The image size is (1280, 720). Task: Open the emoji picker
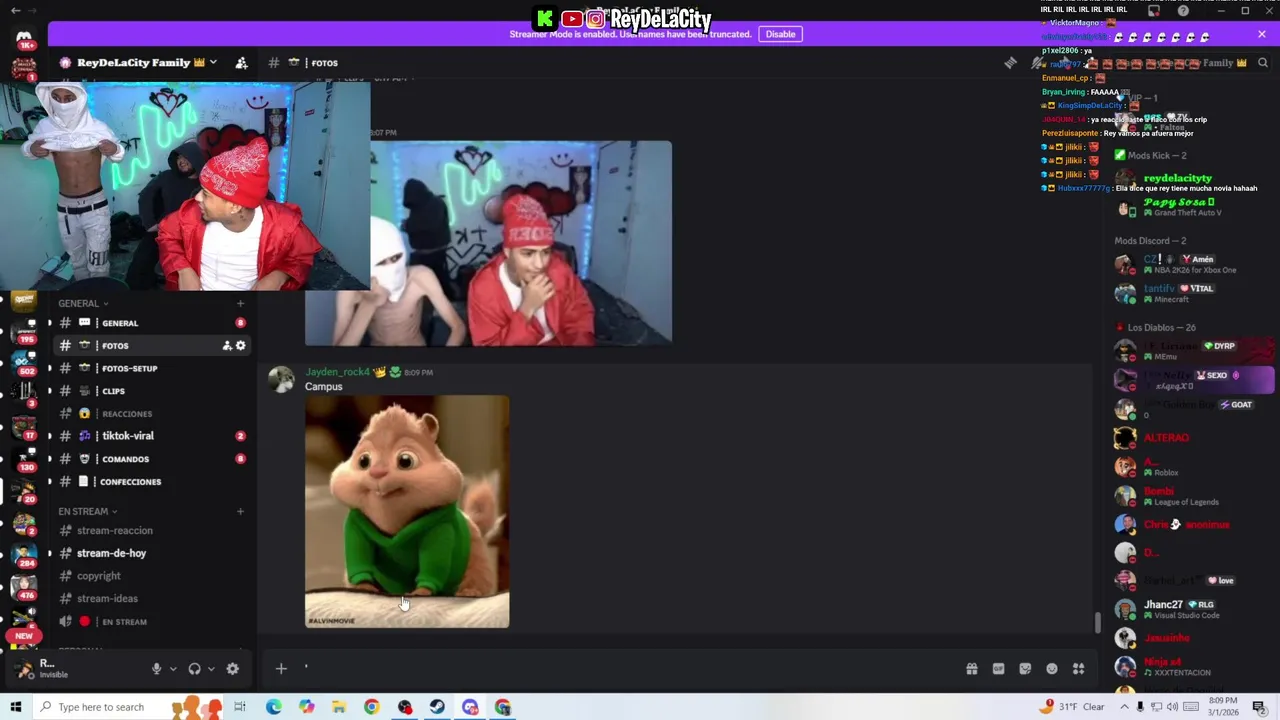[1052, 669]
